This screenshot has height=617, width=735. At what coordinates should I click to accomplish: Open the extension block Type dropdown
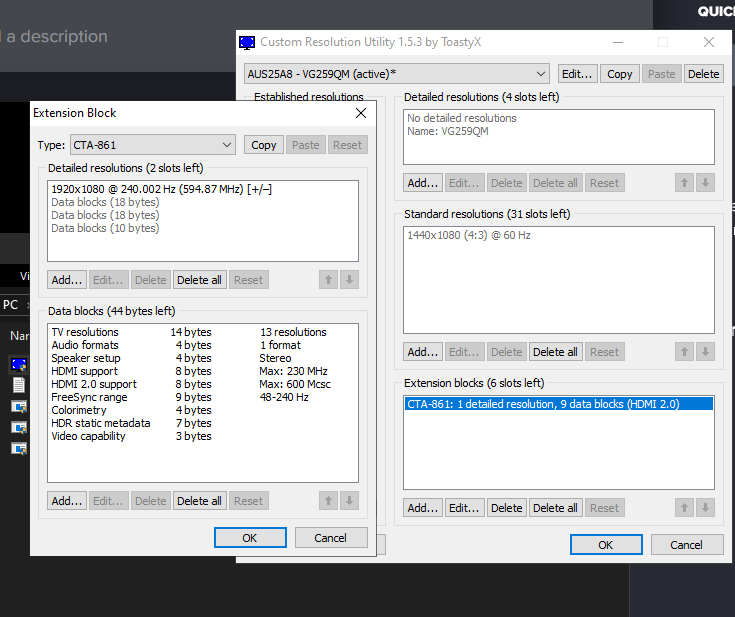(x=152, y=145)
